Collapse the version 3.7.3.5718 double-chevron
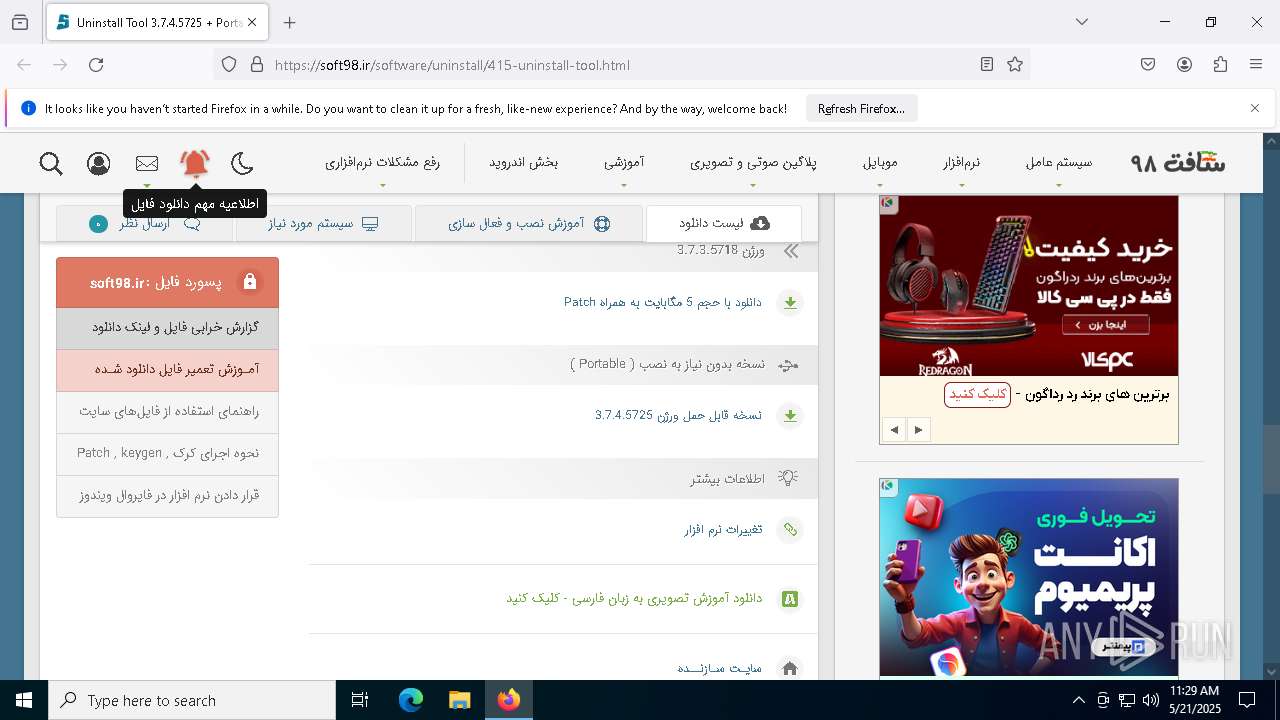 click(x=791, y=251)
